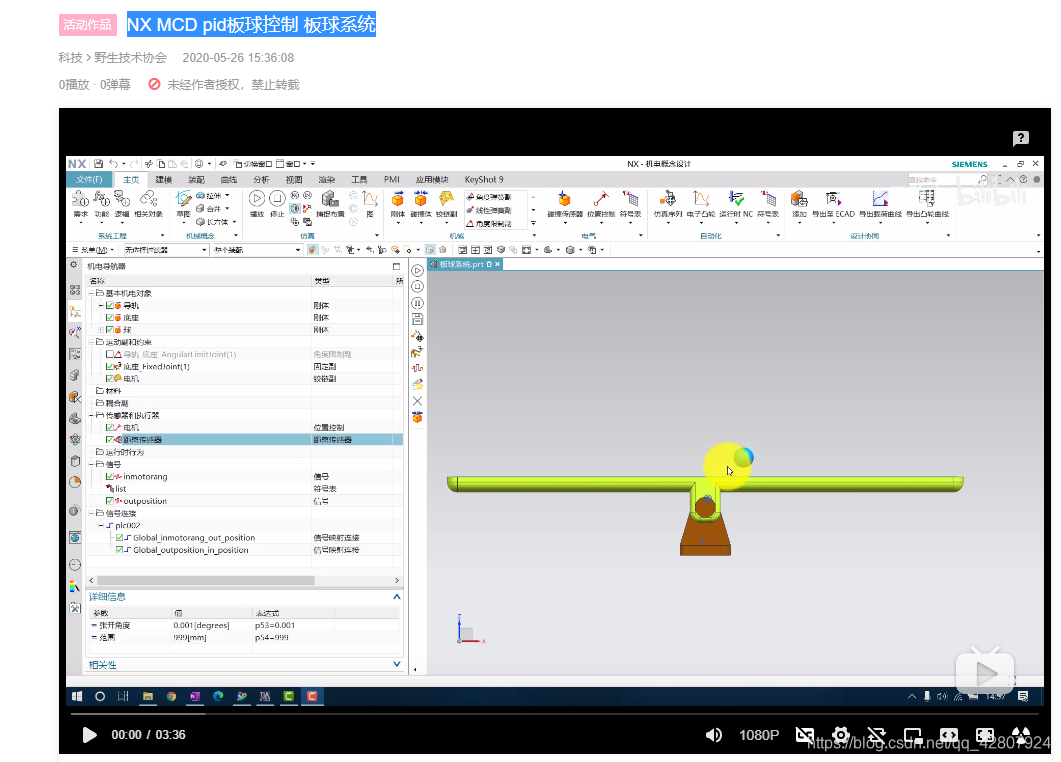Switch to the 建模 ribbon tab
This screenshot has width=1061, height=762.
click(x=164, y=180)
